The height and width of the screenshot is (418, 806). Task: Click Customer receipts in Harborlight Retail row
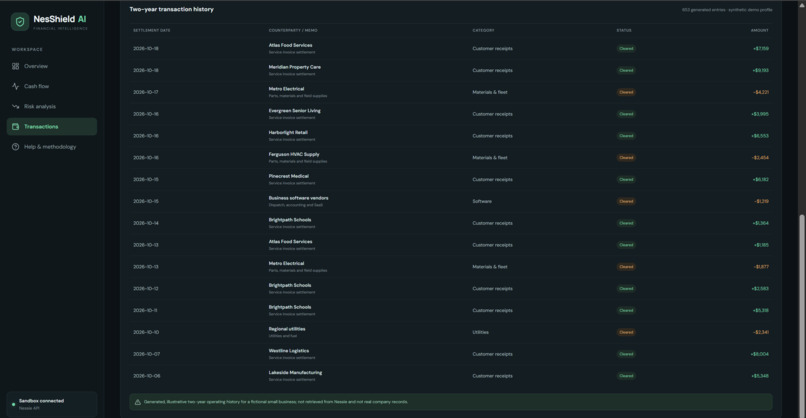click(492, 136)
